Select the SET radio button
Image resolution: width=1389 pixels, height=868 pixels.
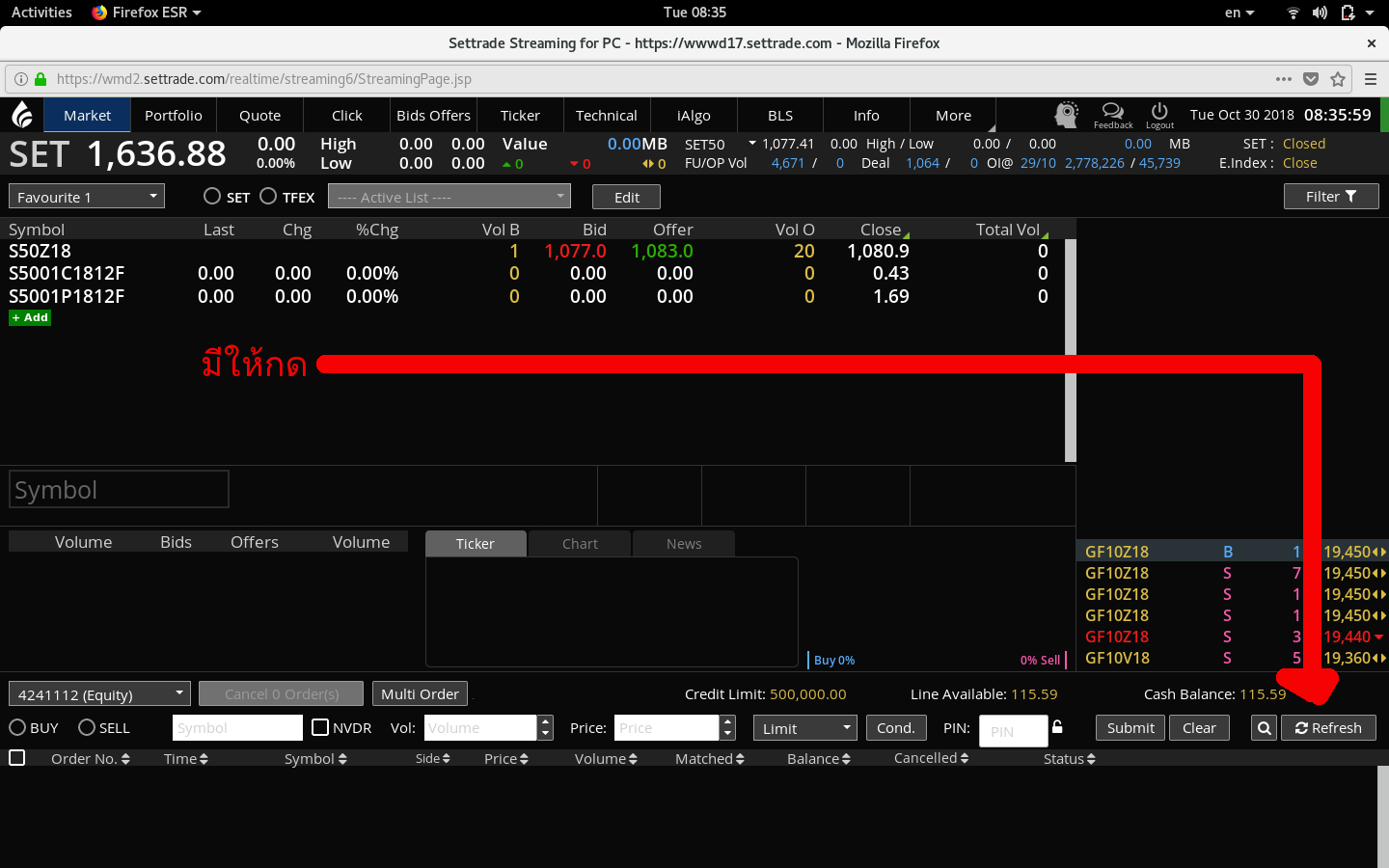(x=212, y=196)
